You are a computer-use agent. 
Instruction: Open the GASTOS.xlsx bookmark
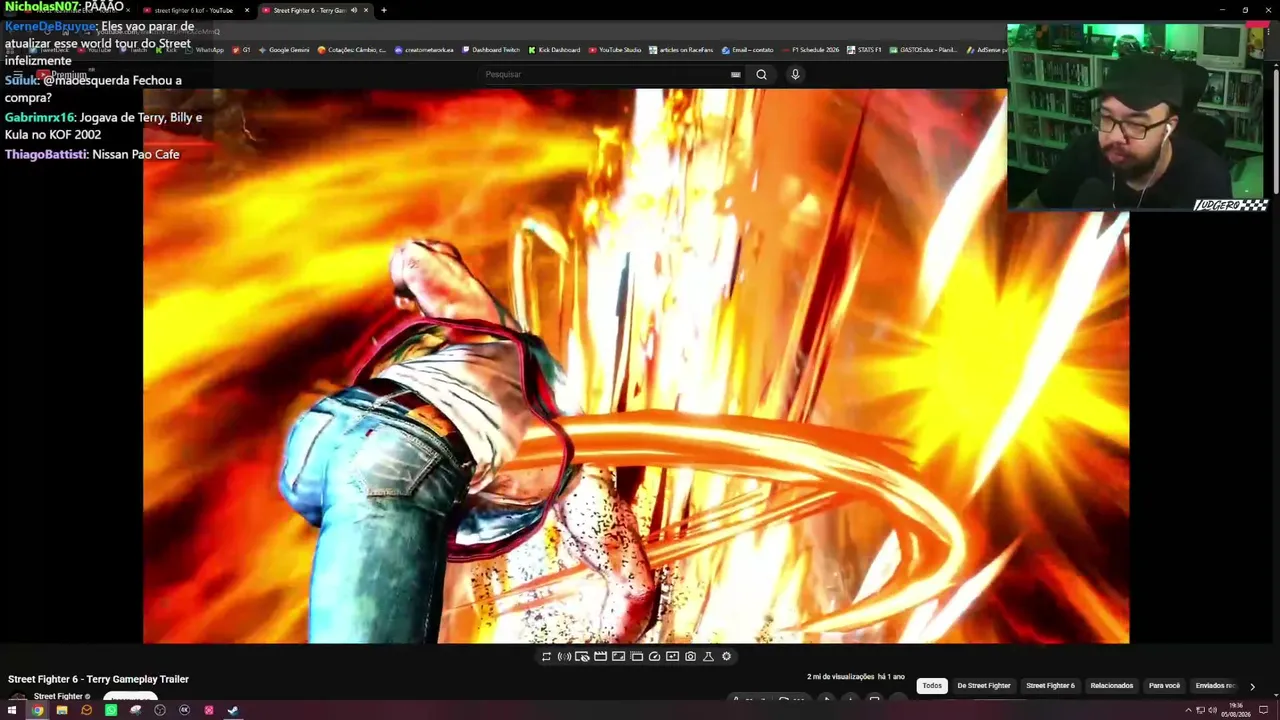(x=923, y=50)
